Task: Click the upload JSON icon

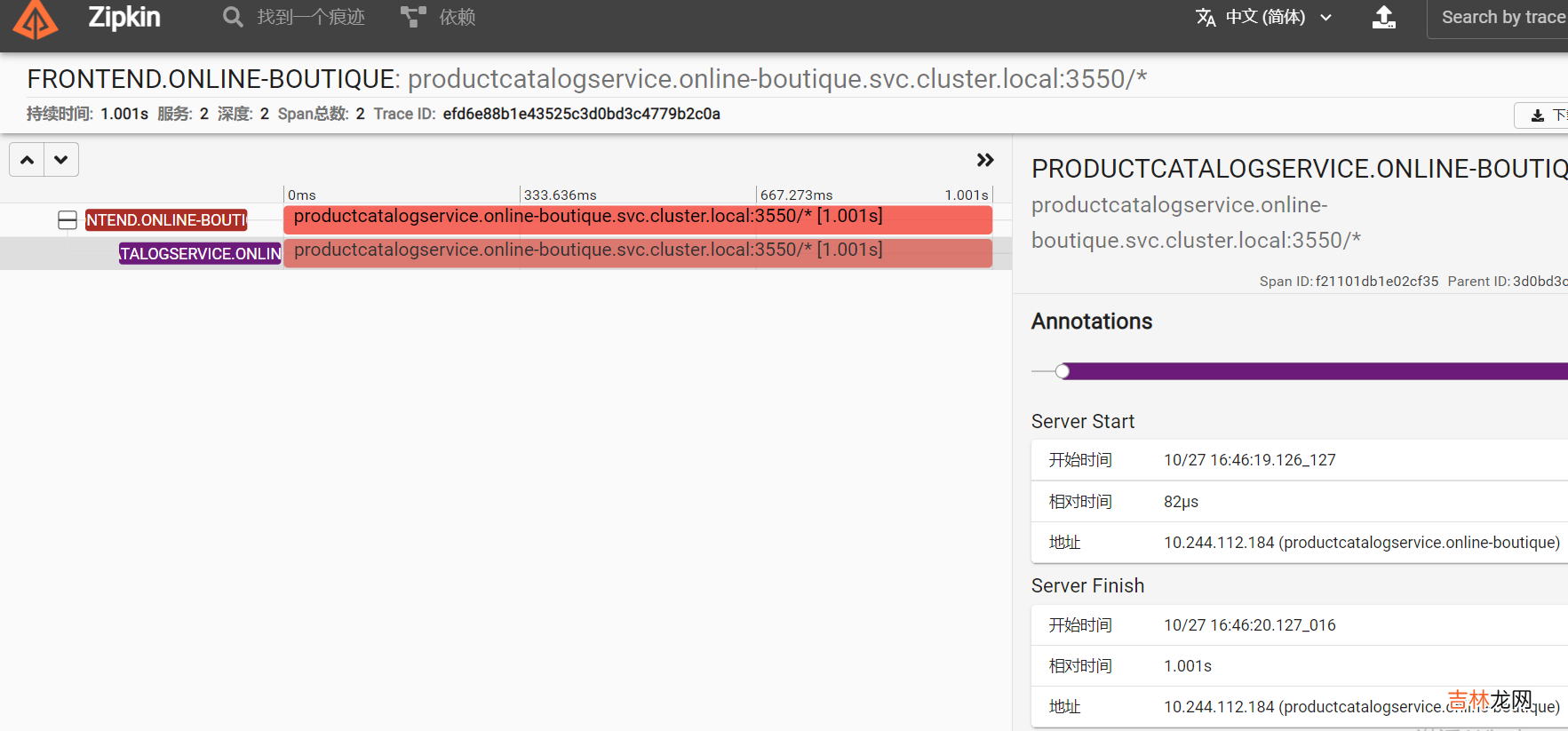Action: (1384, 18)
